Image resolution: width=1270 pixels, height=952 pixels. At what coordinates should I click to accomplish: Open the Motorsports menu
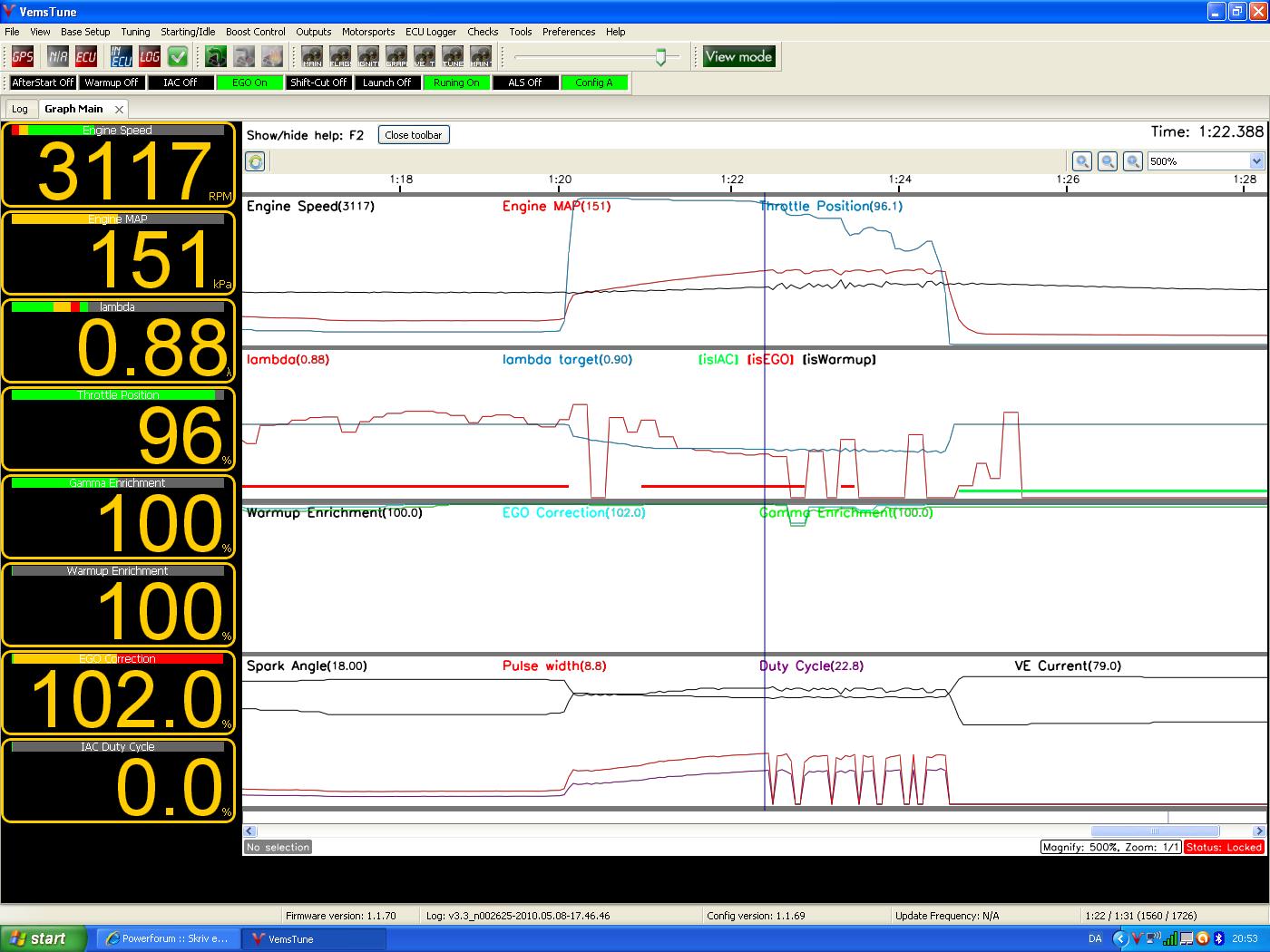(x=368, y=32)
